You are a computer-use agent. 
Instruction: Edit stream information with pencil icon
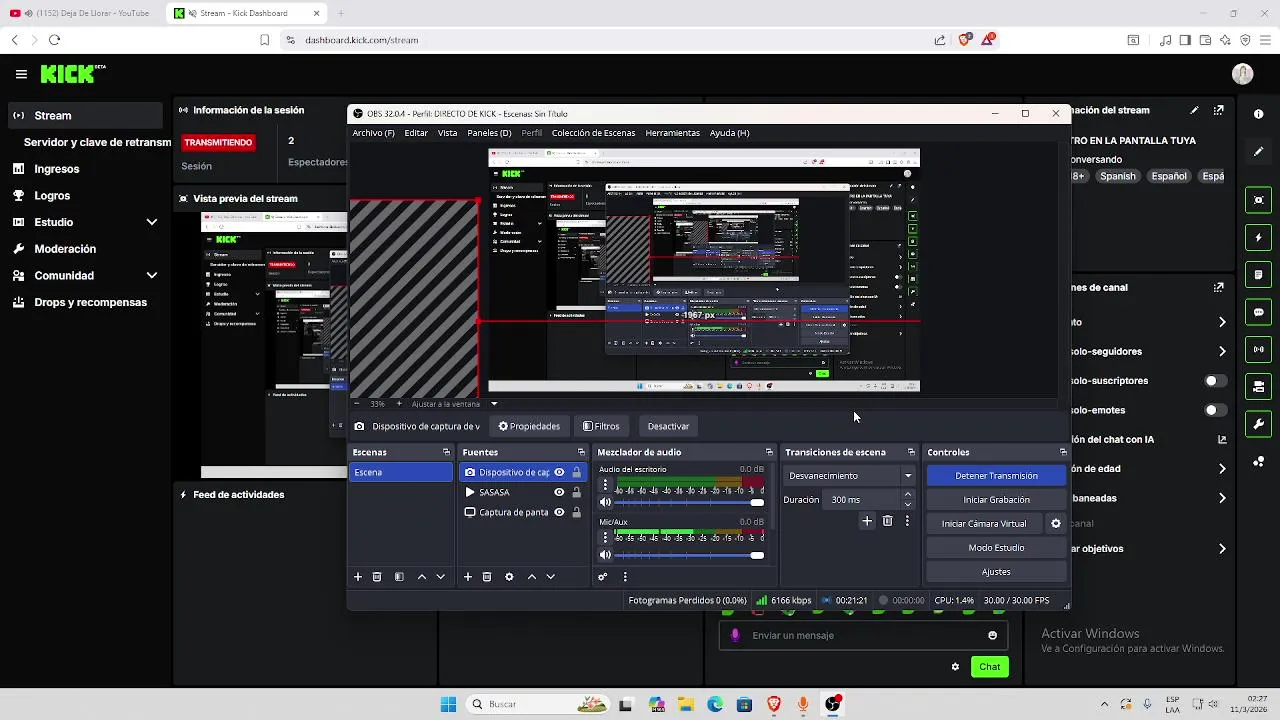click(1194, 110)
